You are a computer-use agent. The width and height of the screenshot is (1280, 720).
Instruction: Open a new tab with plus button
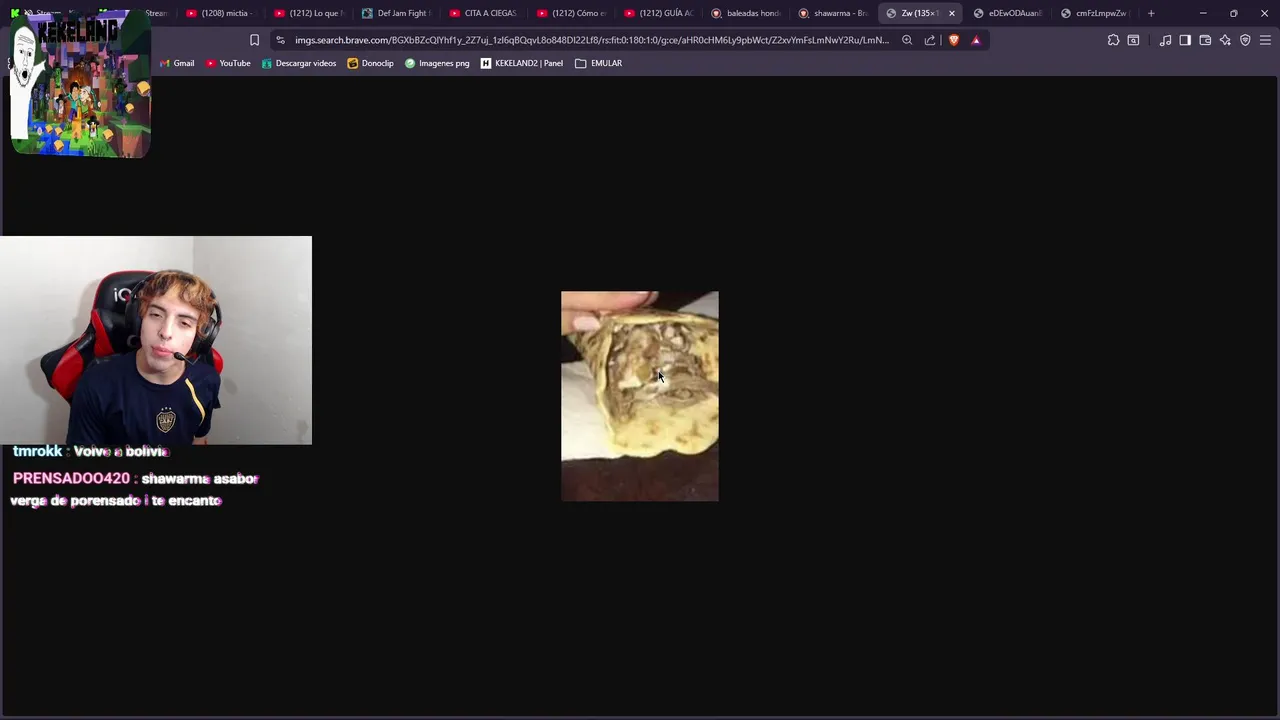[1151, 13]
